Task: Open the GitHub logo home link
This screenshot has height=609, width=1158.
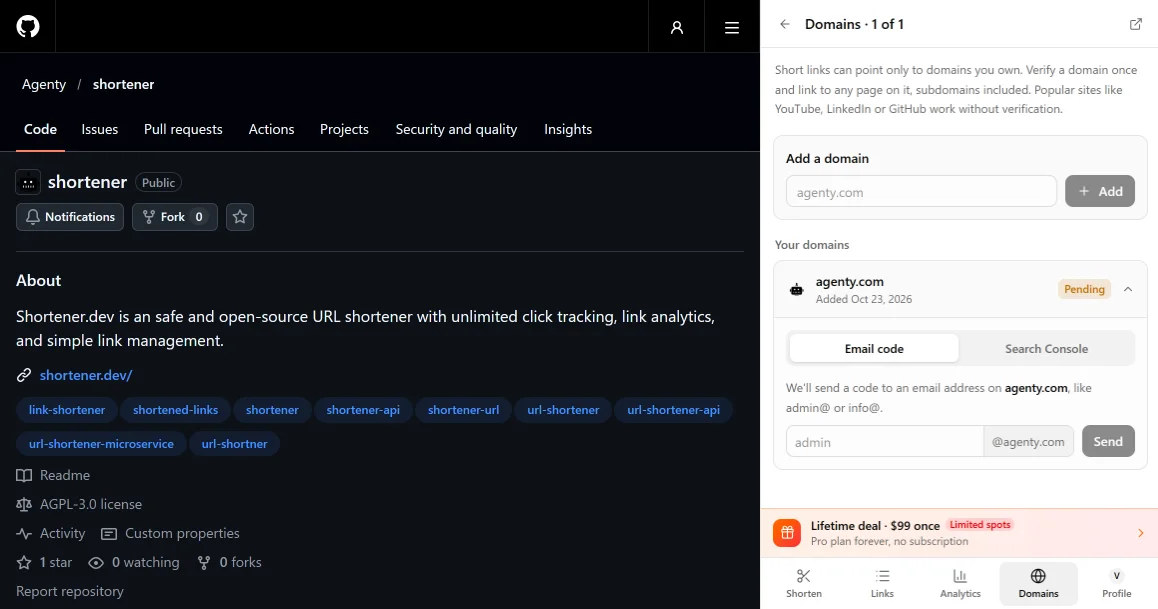Action: [28, 27]
